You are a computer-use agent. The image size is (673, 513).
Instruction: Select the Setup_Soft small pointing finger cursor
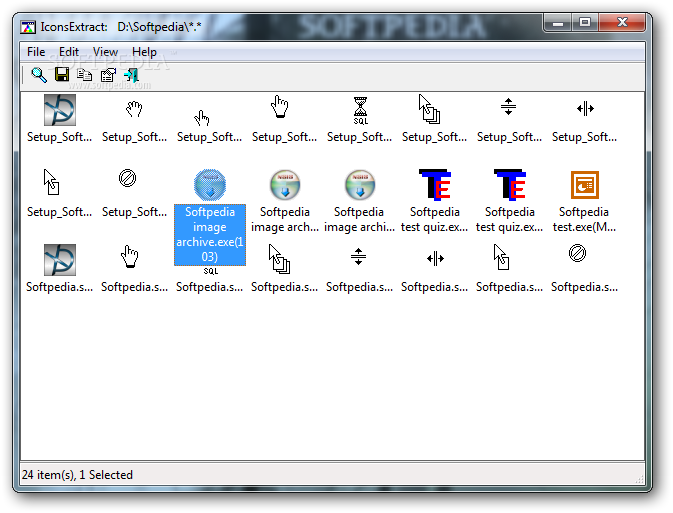click(x=201, y=118)
